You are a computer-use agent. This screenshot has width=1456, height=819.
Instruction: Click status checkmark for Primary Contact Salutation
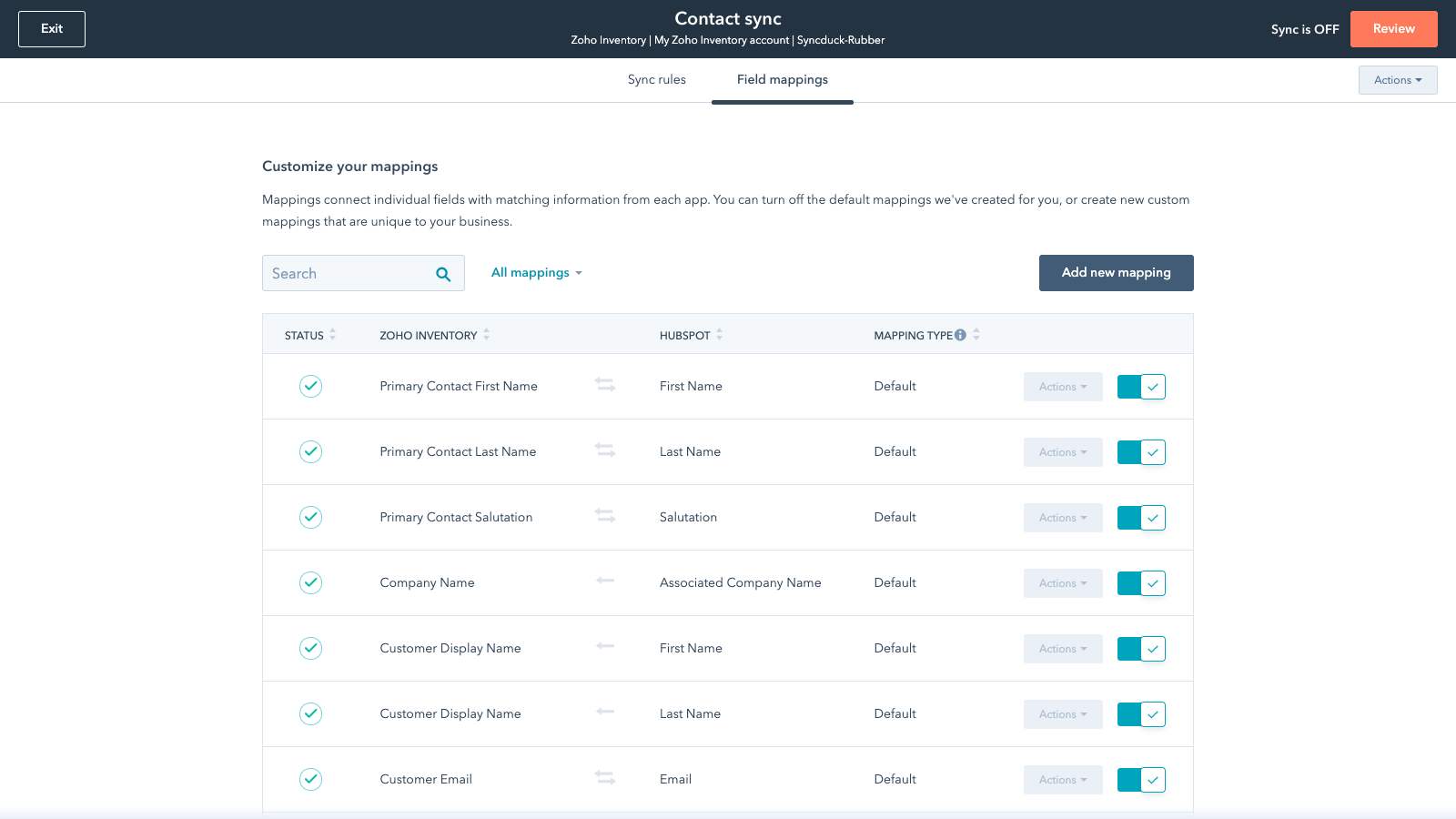click(310, 517)
